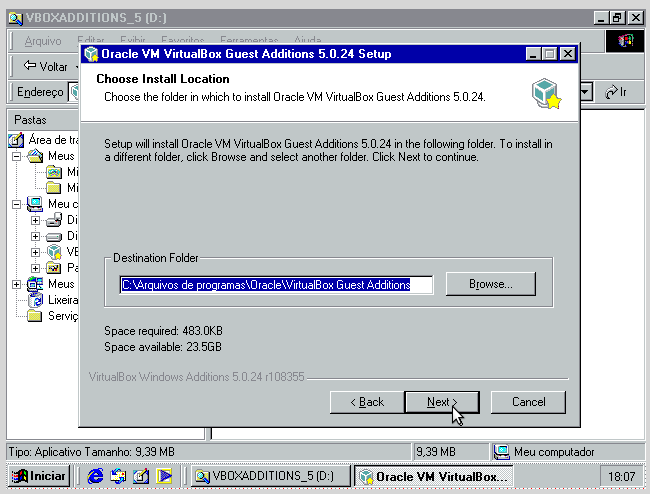
Task: Click the Área de trabalho desktop icon
Action: click(16, 140)
